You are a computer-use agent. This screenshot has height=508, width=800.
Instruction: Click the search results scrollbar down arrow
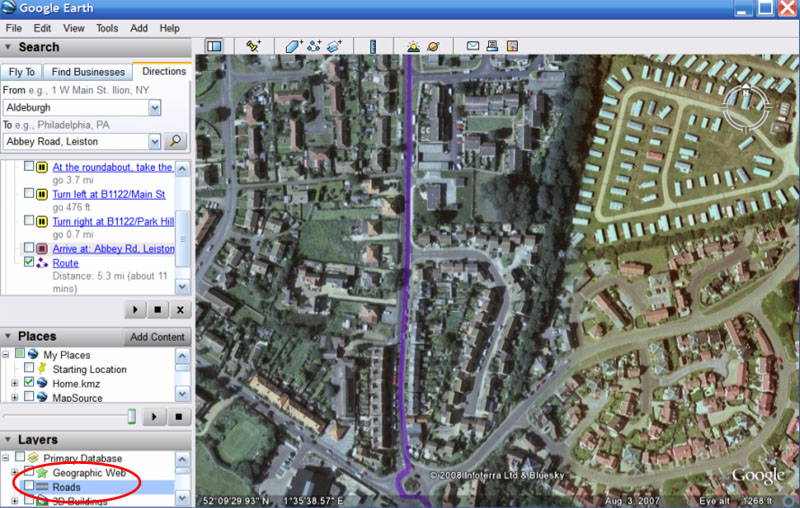(x=183, y=287)
